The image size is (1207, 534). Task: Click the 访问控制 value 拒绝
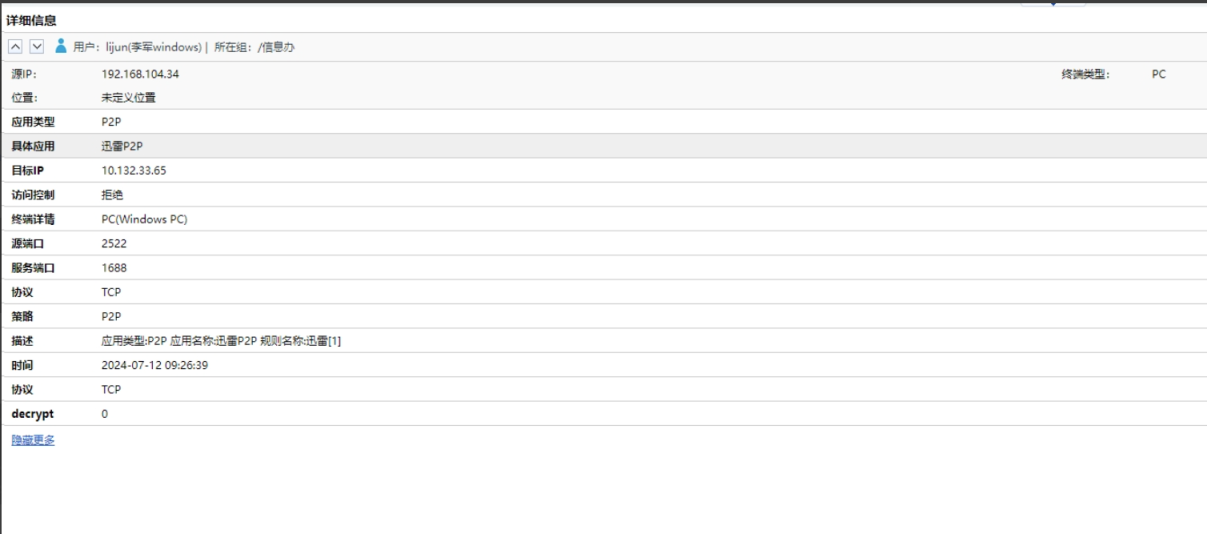[x=112, y=195]
